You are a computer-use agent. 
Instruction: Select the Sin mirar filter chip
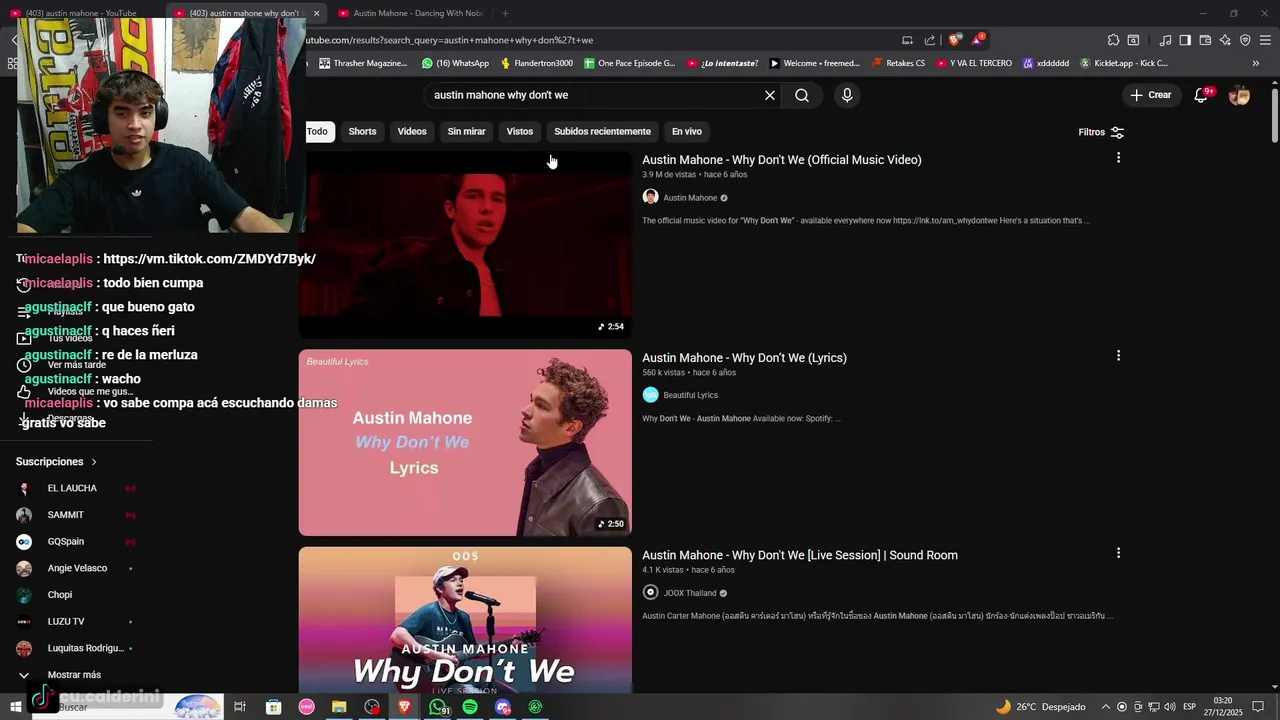click(x=466, y=132)
